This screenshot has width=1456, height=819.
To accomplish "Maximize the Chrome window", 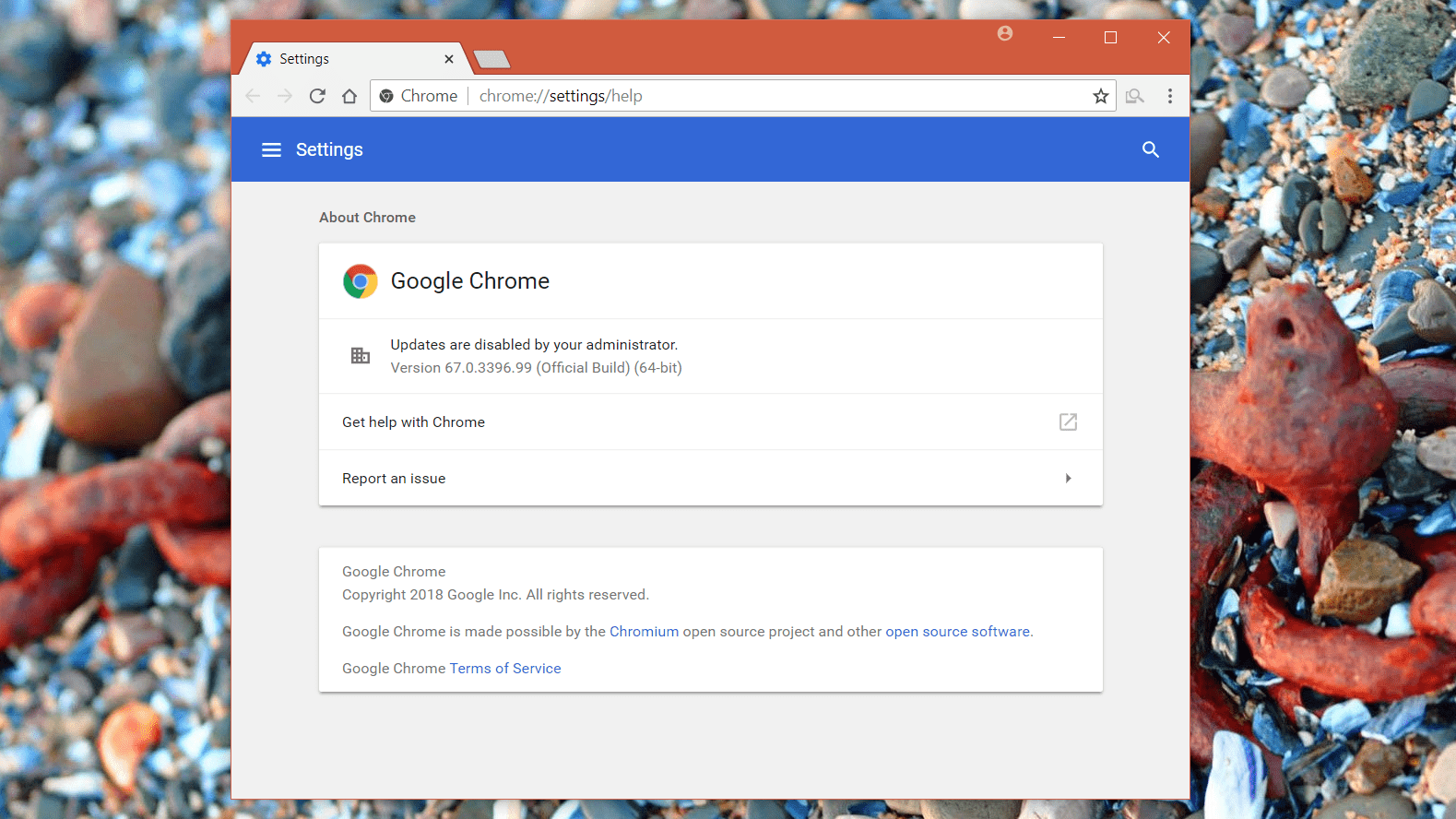I will 1110,37.
